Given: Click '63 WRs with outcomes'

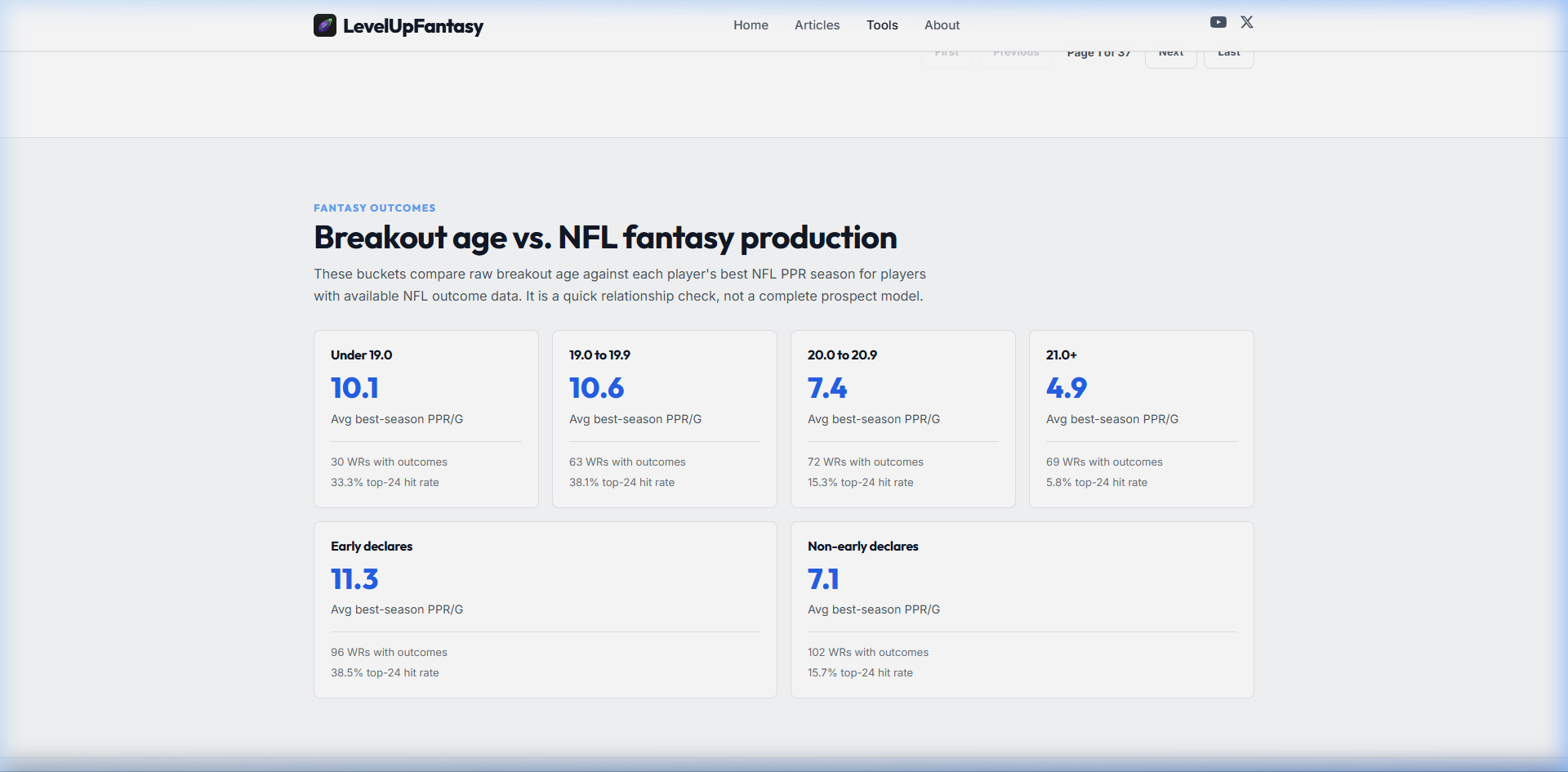Looking at the screenshot, I should 627,462.
